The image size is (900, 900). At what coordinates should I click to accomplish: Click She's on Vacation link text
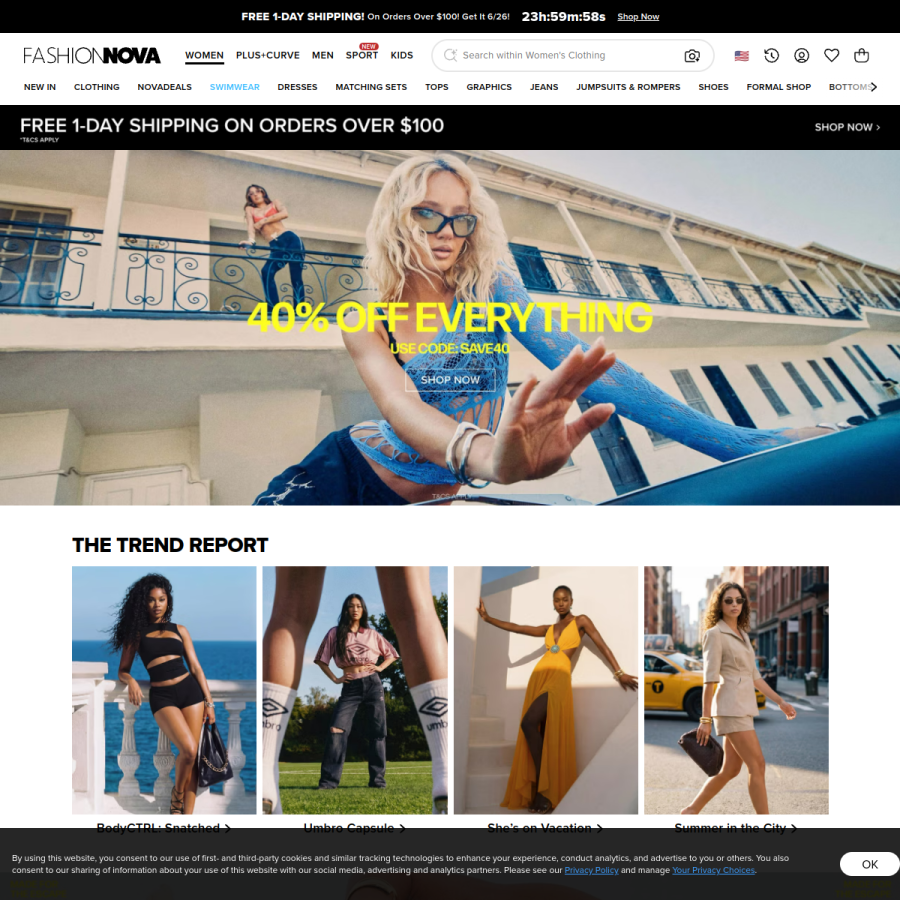[545, 828]
